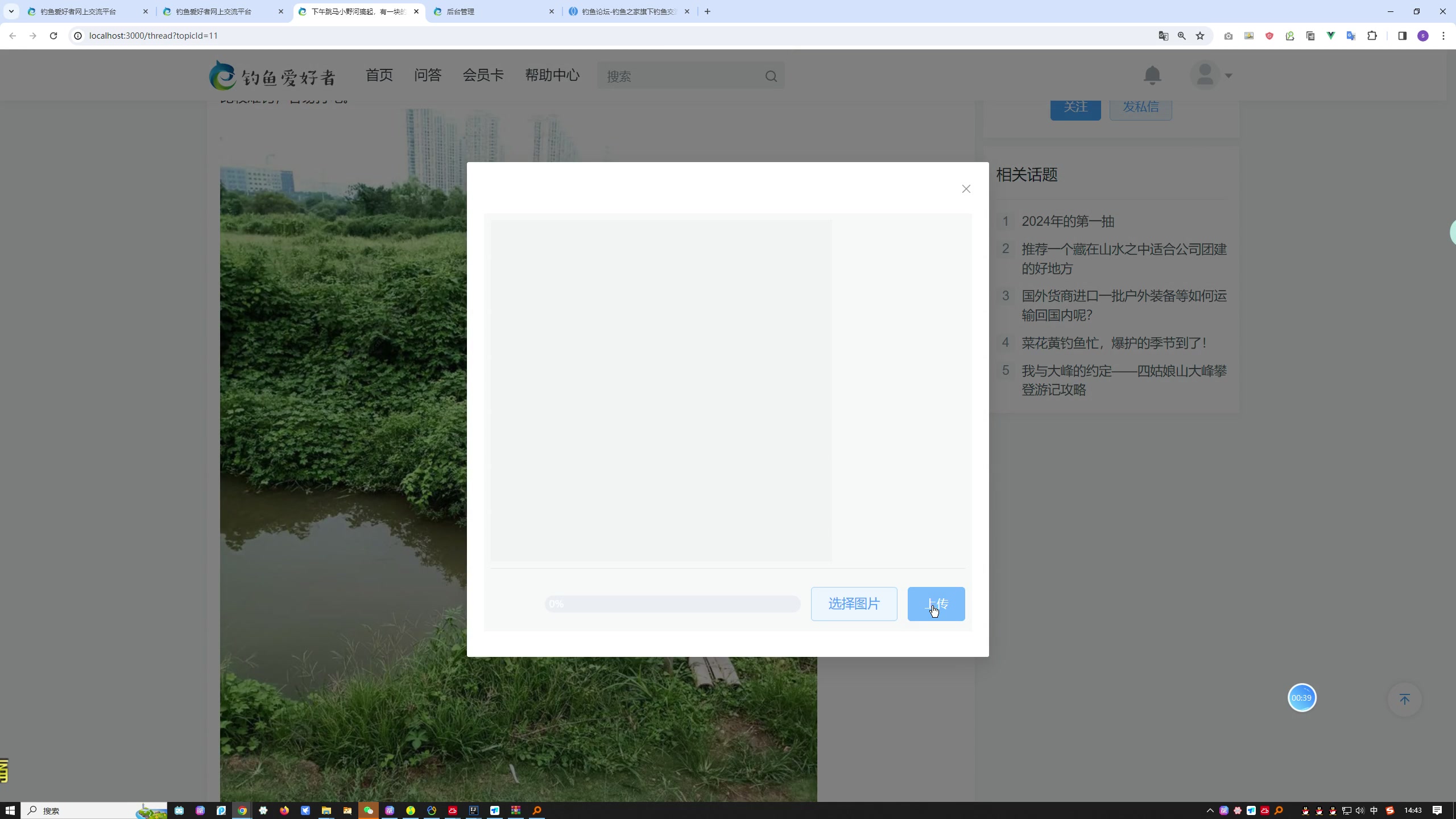Click the 0% upload progress bar
This screenshot has height=819, width=1456.
point(672,603)
